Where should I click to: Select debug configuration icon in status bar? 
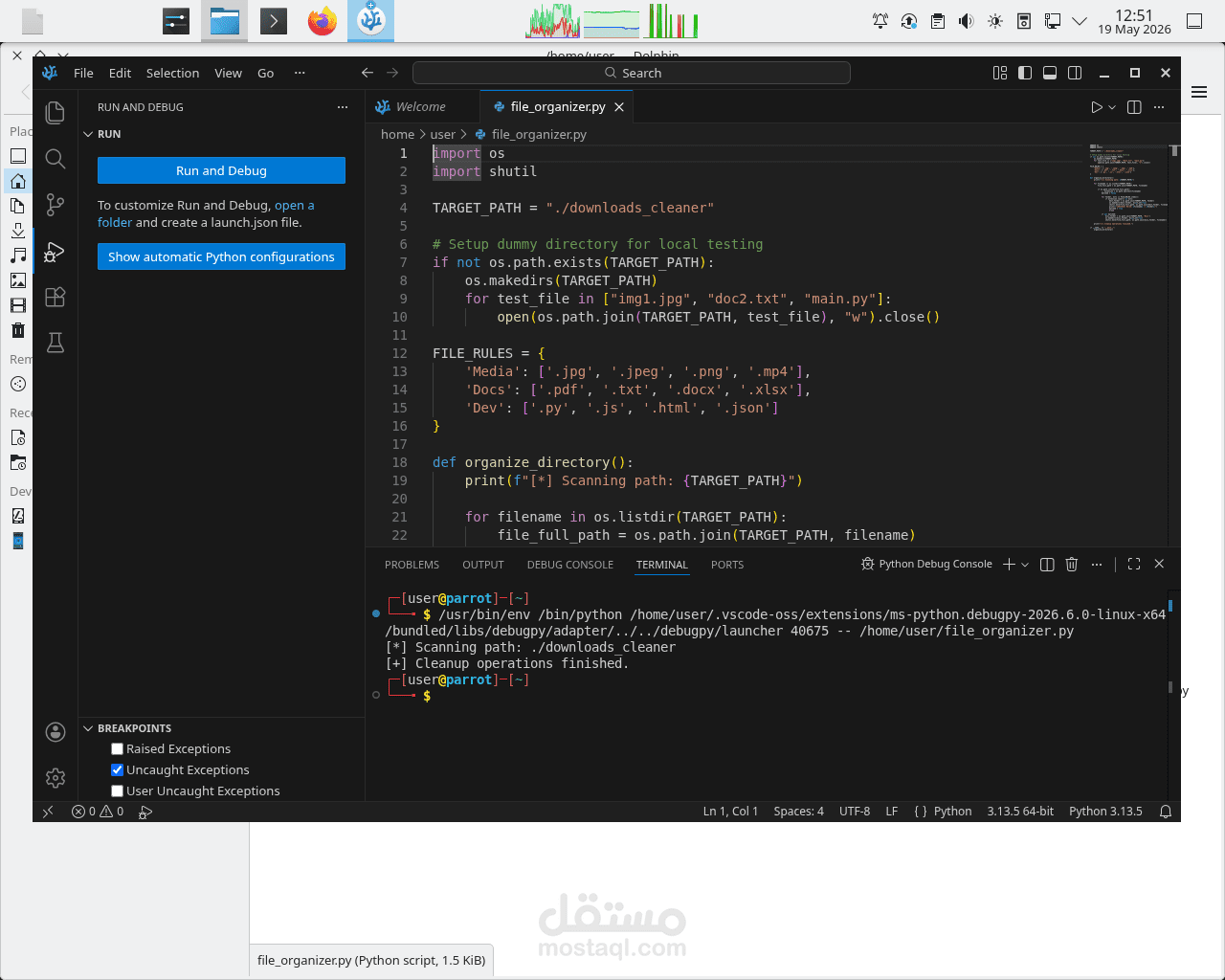(145, 812)
